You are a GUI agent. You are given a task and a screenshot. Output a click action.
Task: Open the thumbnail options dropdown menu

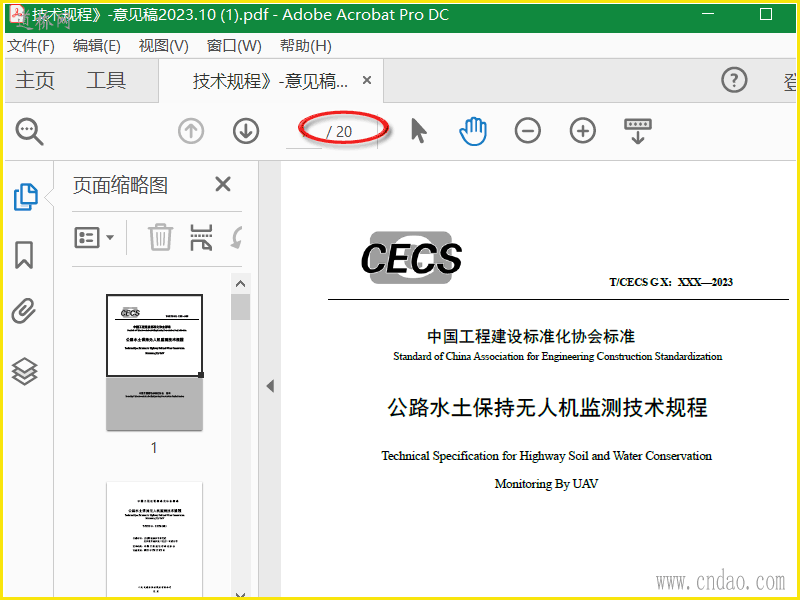pos(94,238)
